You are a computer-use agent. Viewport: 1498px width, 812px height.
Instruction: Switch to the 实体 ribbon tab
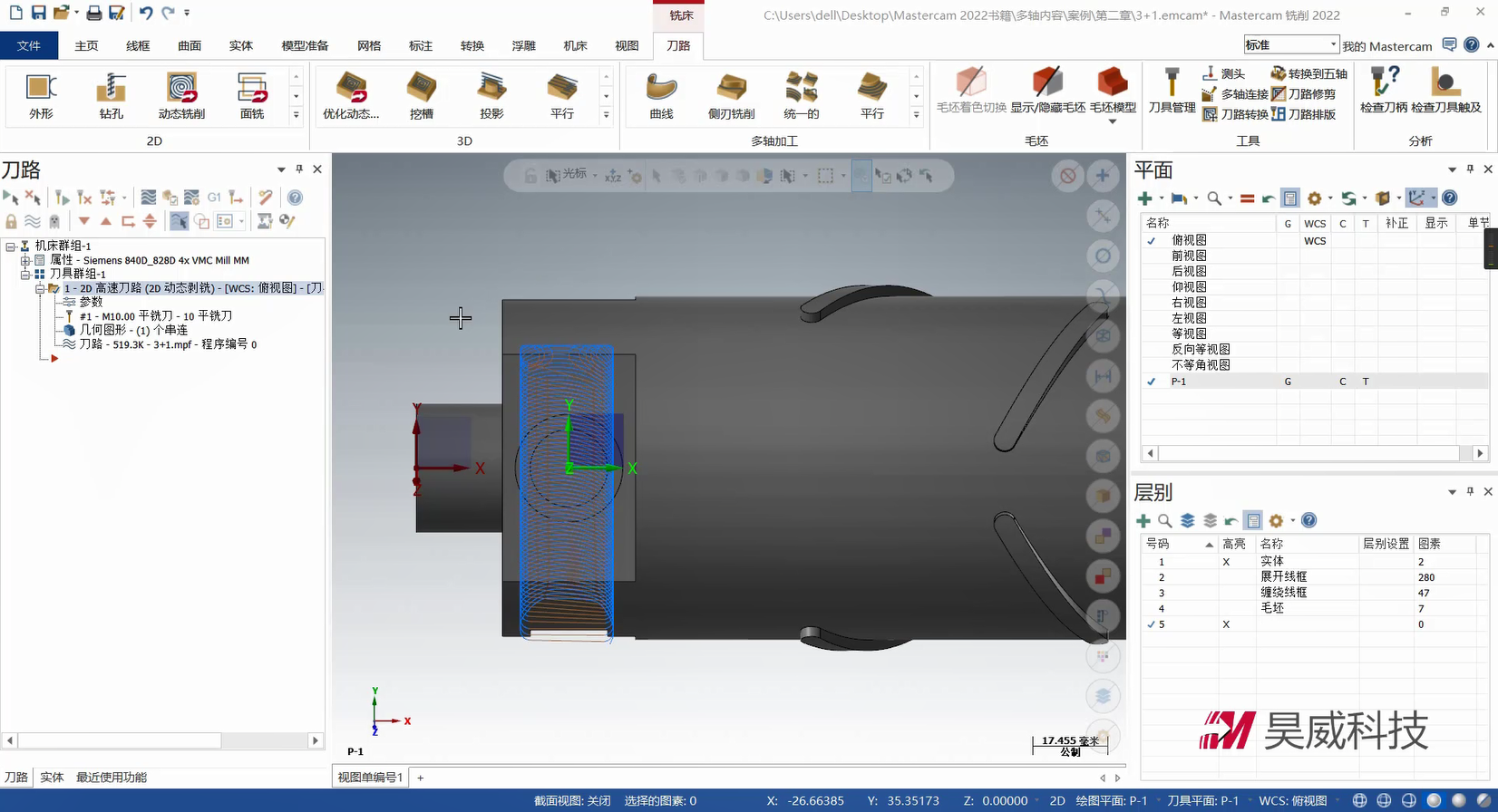(x=241, y=45)
